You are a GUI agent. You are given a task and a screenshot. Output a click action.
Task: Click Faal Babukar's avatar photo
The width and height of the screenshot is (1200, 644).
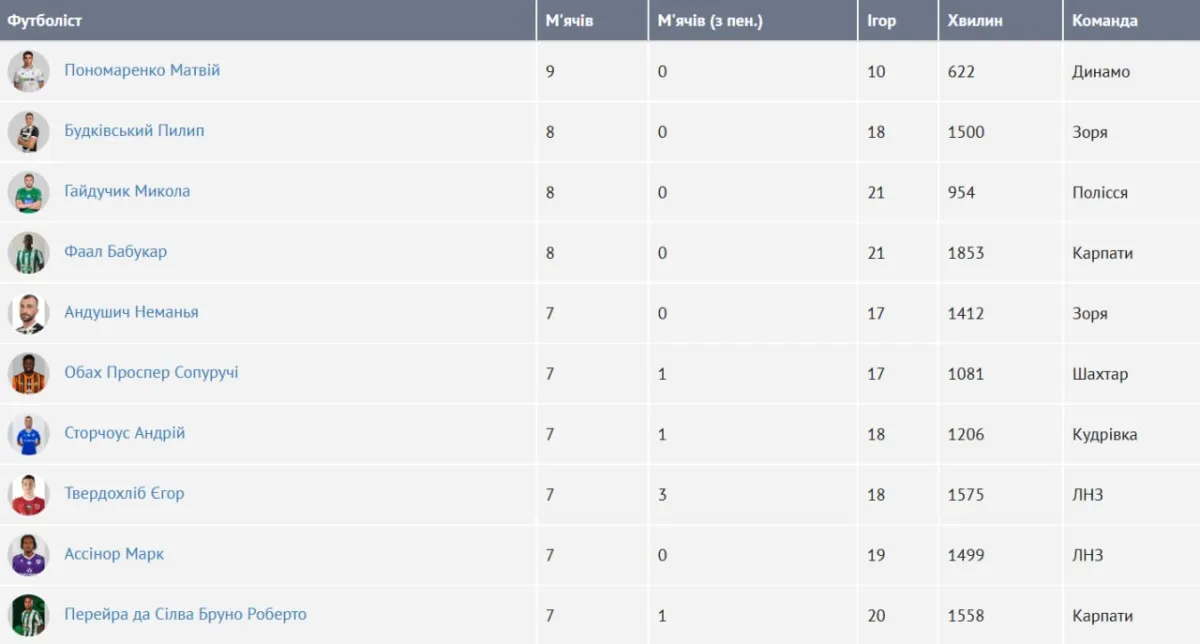pyautogui.click(x=28, y=253)
